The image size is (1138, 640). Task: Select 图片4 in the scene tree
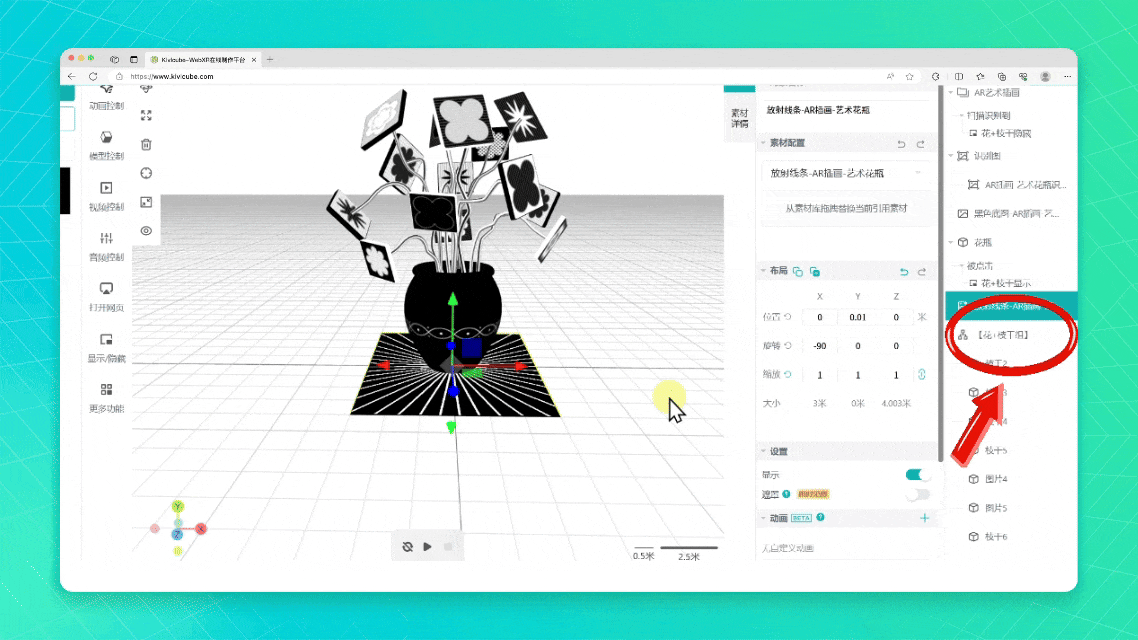point(997,479)
